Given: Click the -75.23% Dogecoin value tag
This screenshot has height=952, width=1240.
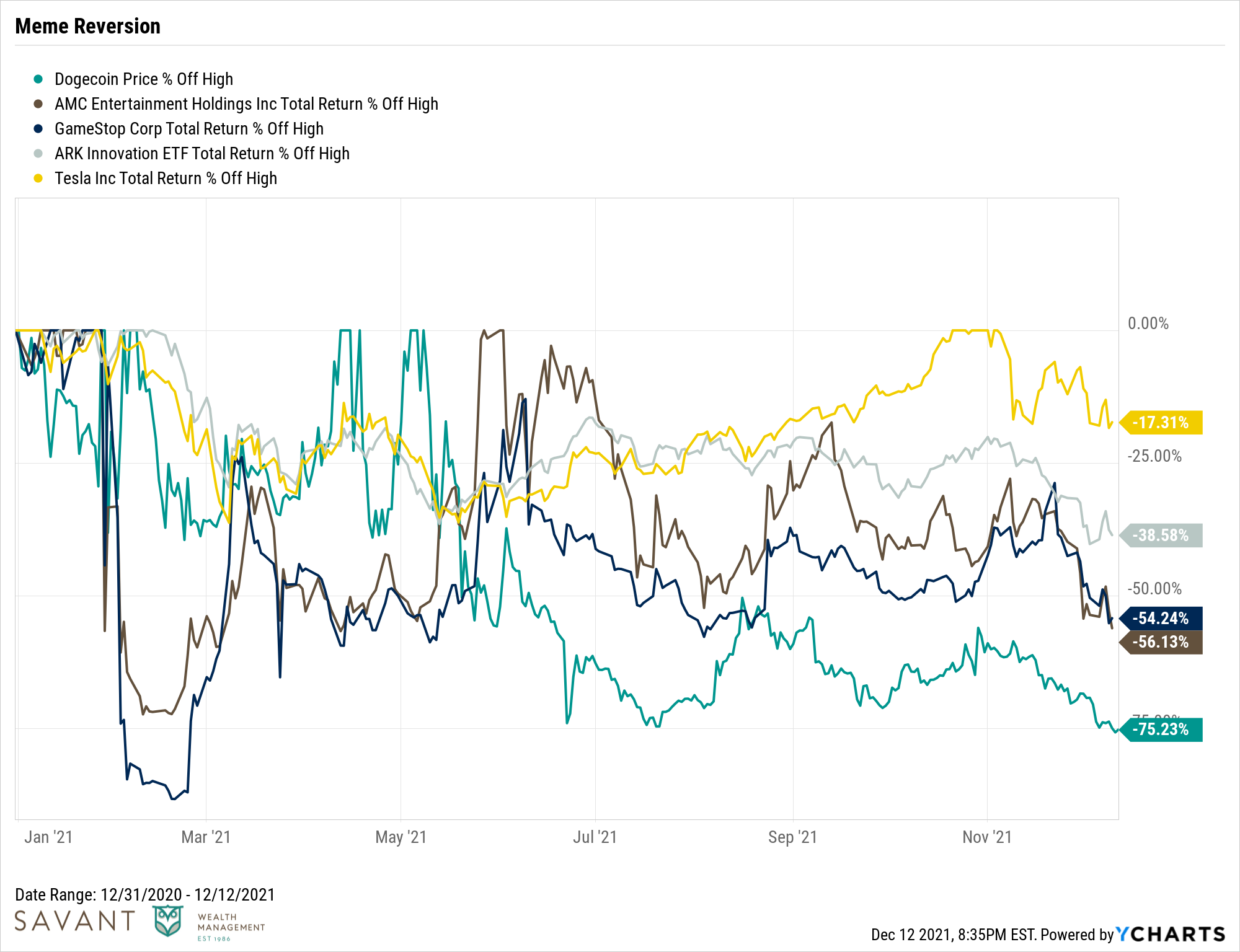Looking at the screenshot, I should click(x=1161, y=729).
